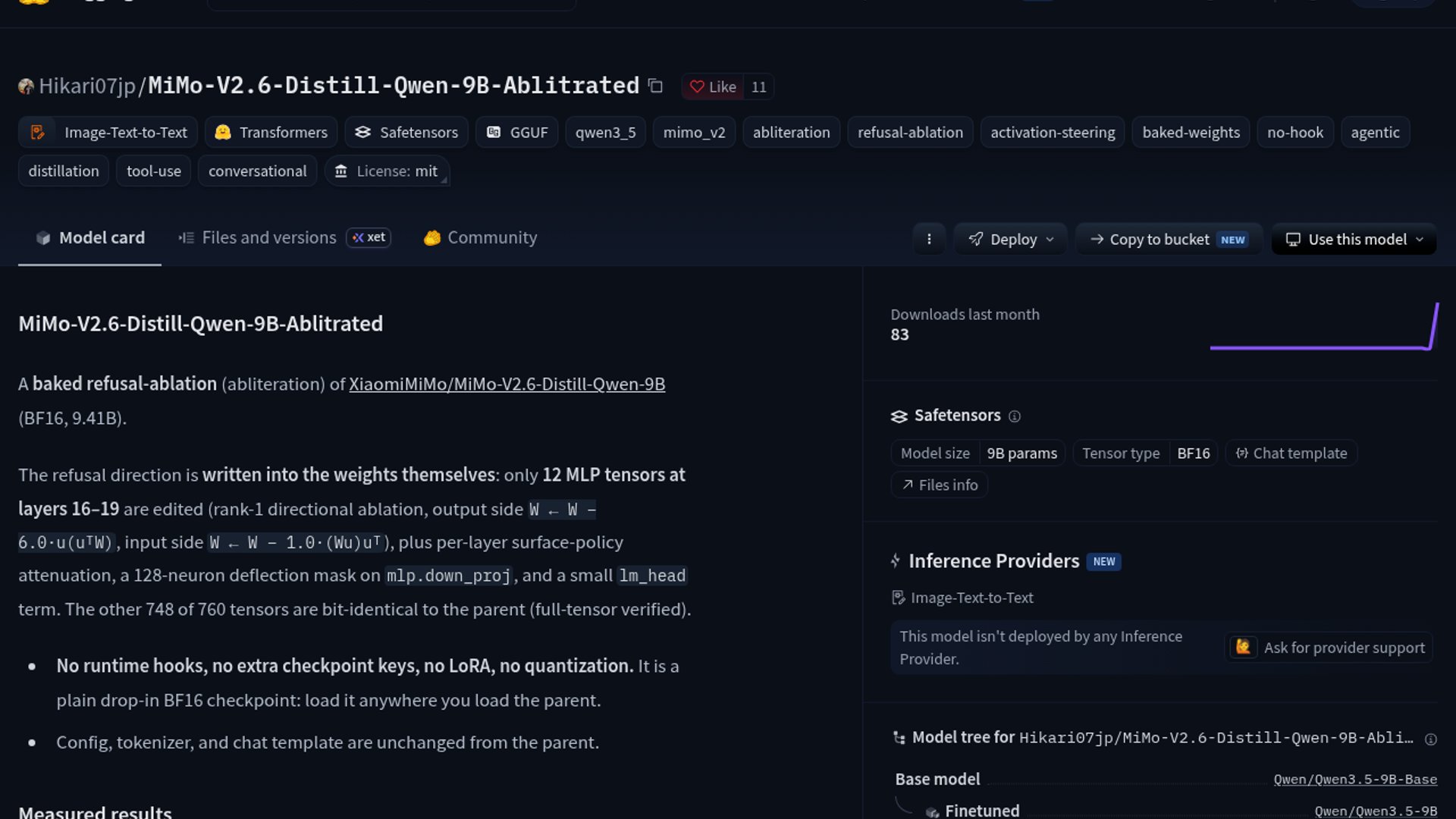Open the distillation tag

[64, 171]
